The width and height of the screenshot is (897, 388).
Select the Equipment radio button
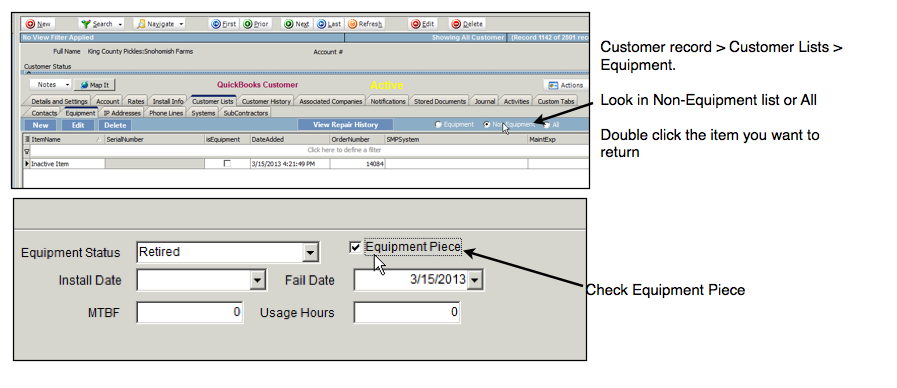point(439,124)
